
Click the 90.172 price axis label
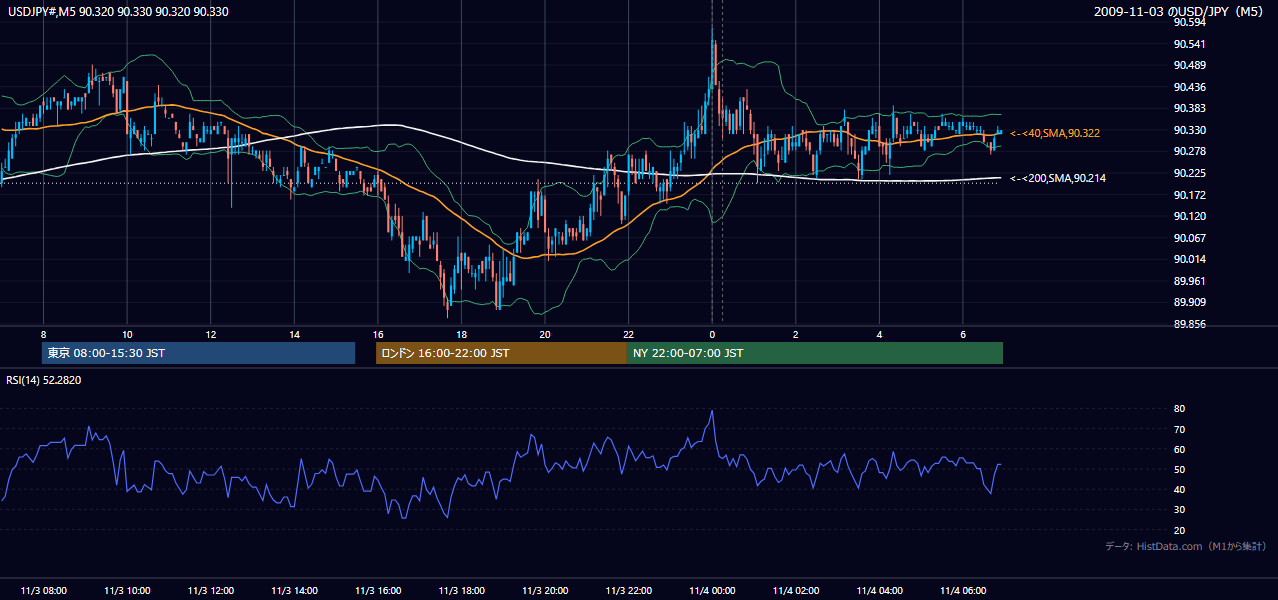[1189, 195]
